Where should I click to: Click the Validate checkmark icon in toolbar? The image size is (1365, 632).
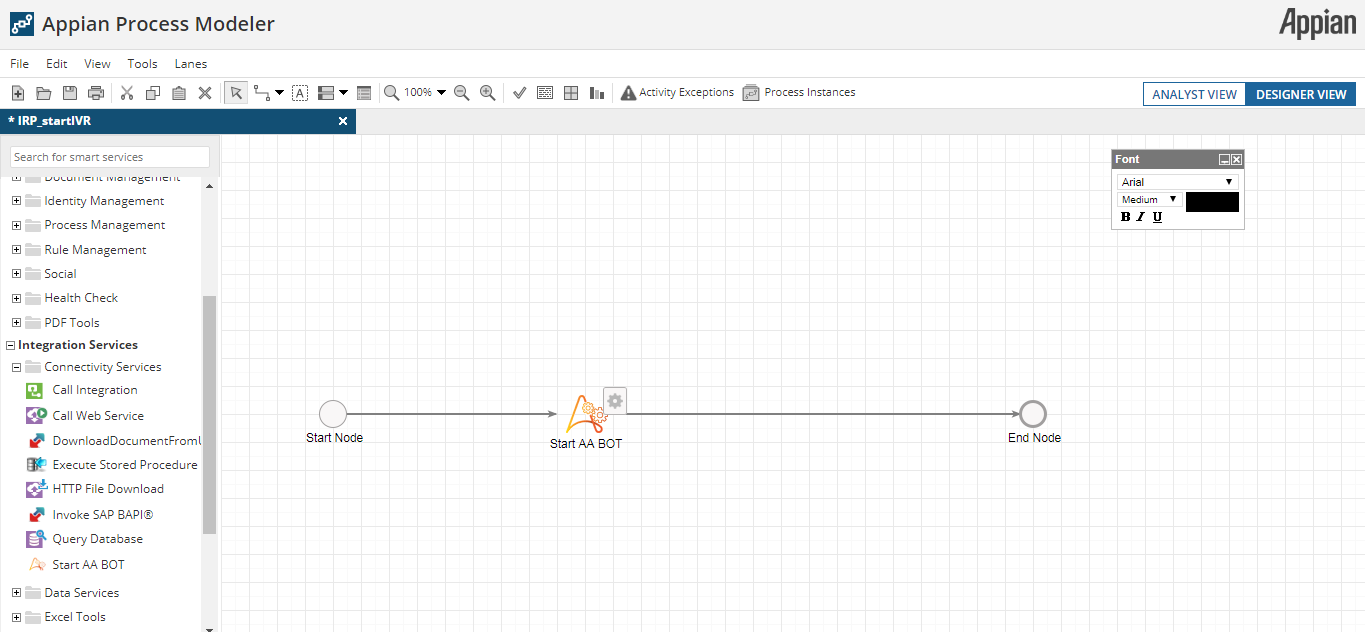click(519, 93)
